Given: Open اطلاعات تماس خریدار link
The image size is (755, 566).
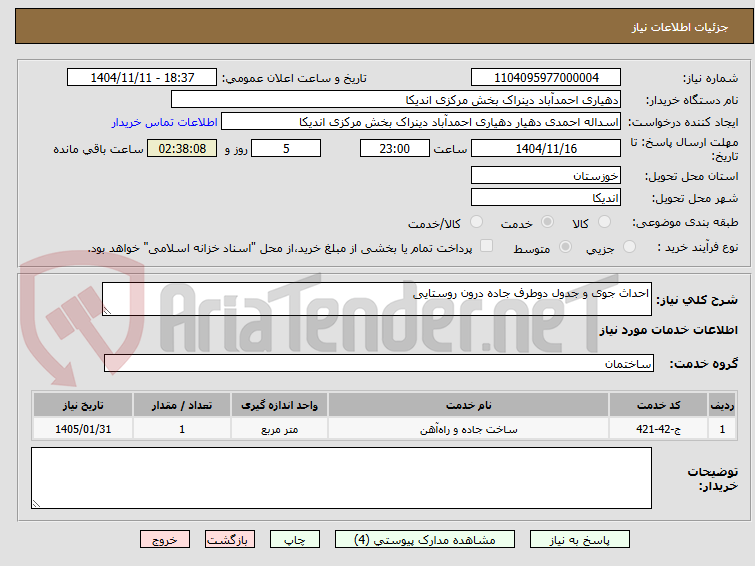Looking at the screenshot, I should (x=165, y=122).
